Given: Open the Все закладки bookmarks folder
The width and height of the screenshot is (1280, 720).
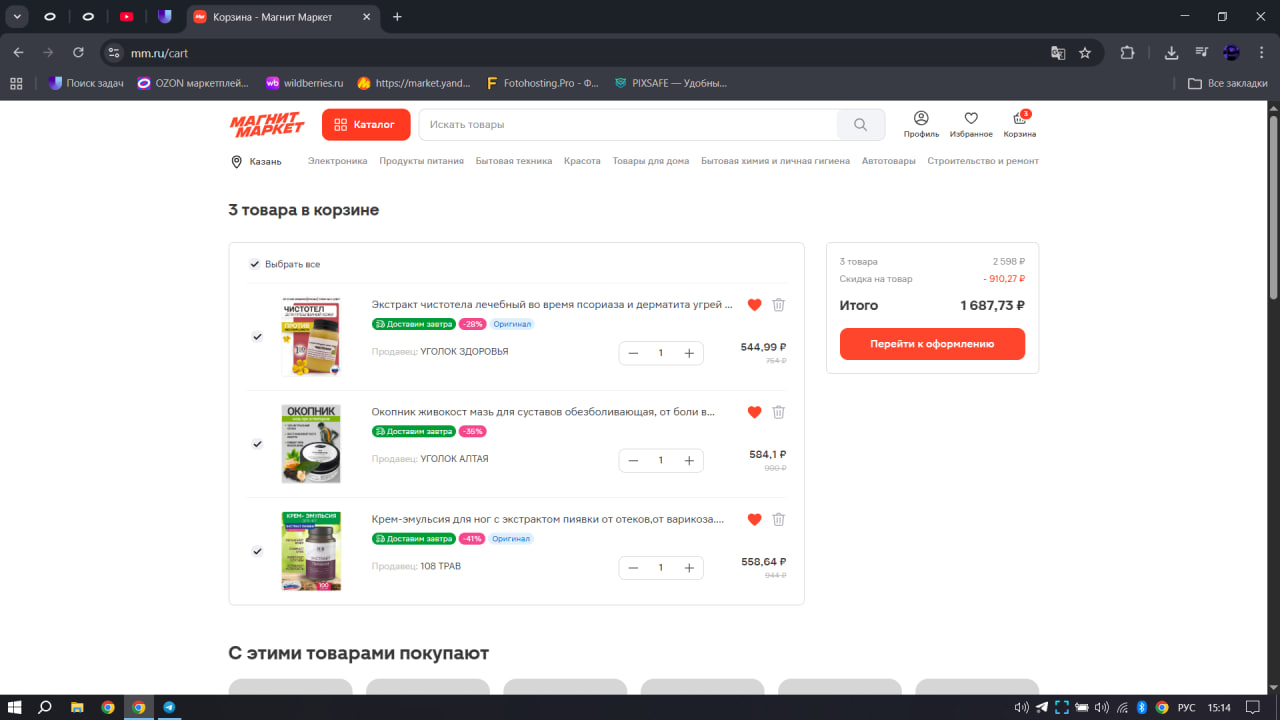Looking at the screenshot, I should (1228, 83).
